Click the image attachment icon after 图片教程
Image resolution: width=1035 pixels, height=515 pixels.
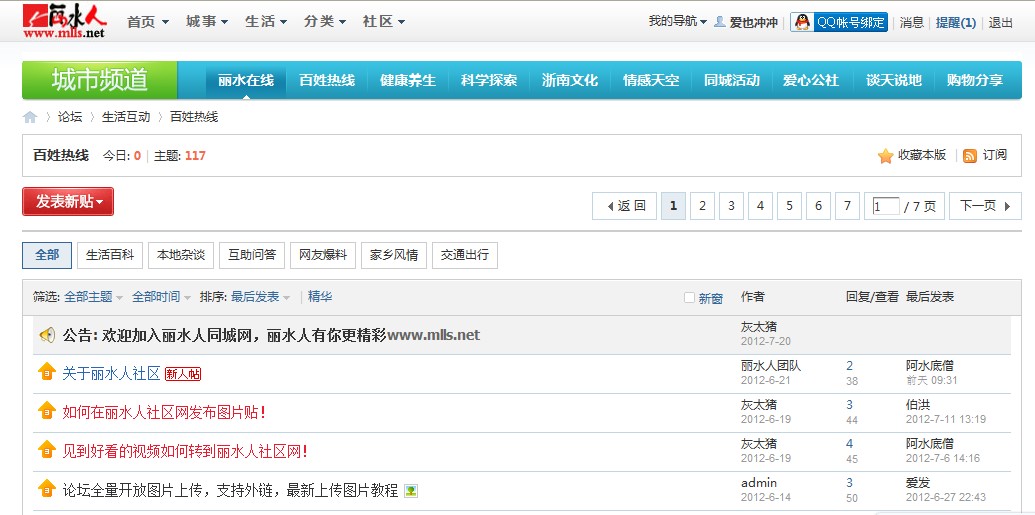[410, 491]
